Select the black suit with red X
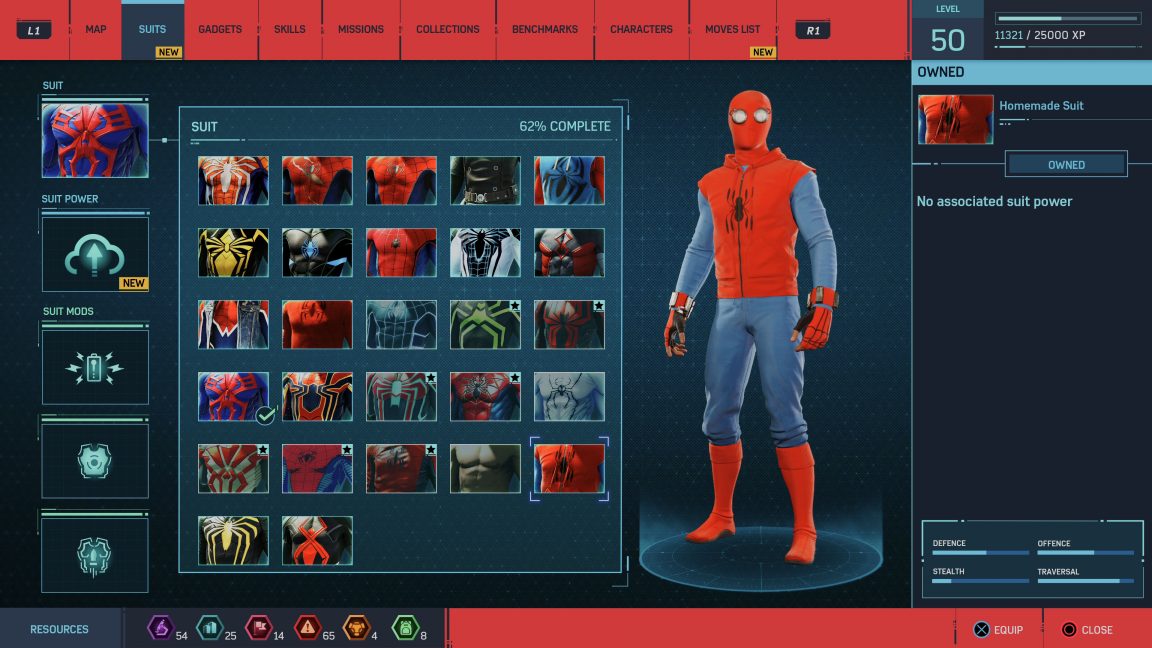Image resolution: width=1152 pixels, height=648 pixels. pyautogui.click(x=317, y=540)
